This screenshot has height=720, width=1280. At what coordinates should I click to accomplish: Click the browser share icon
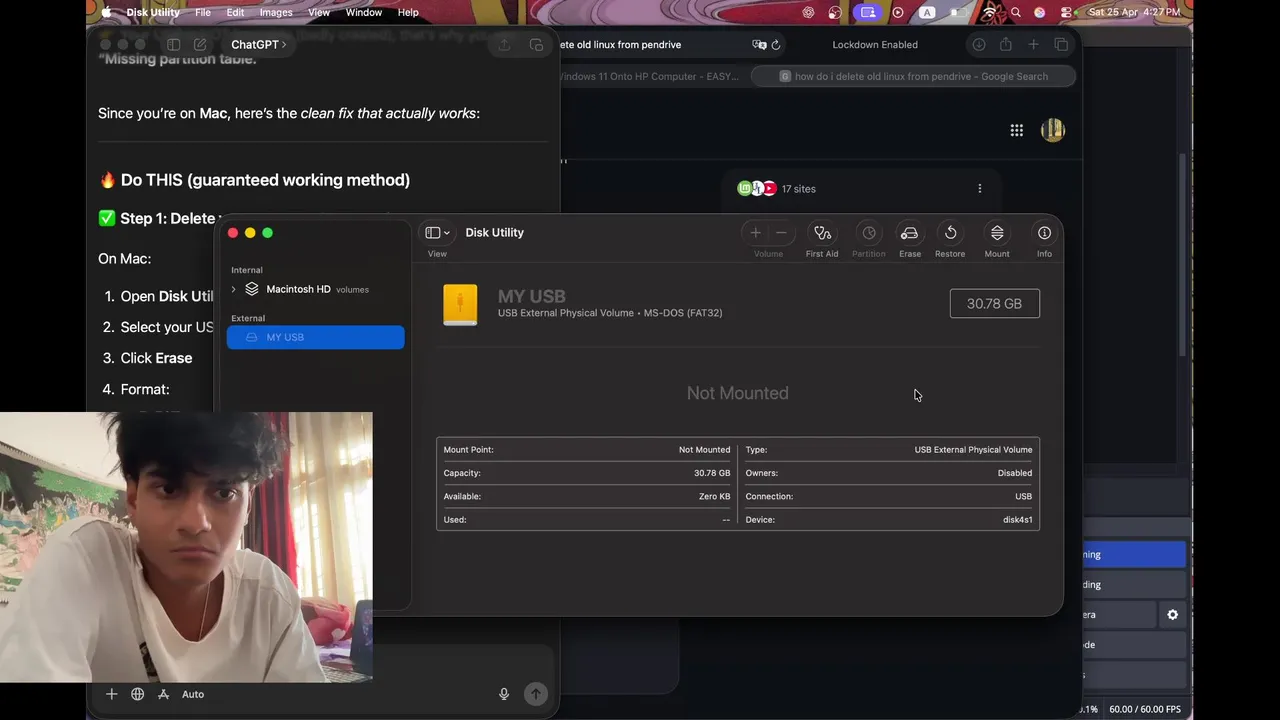click(1006, 45)
